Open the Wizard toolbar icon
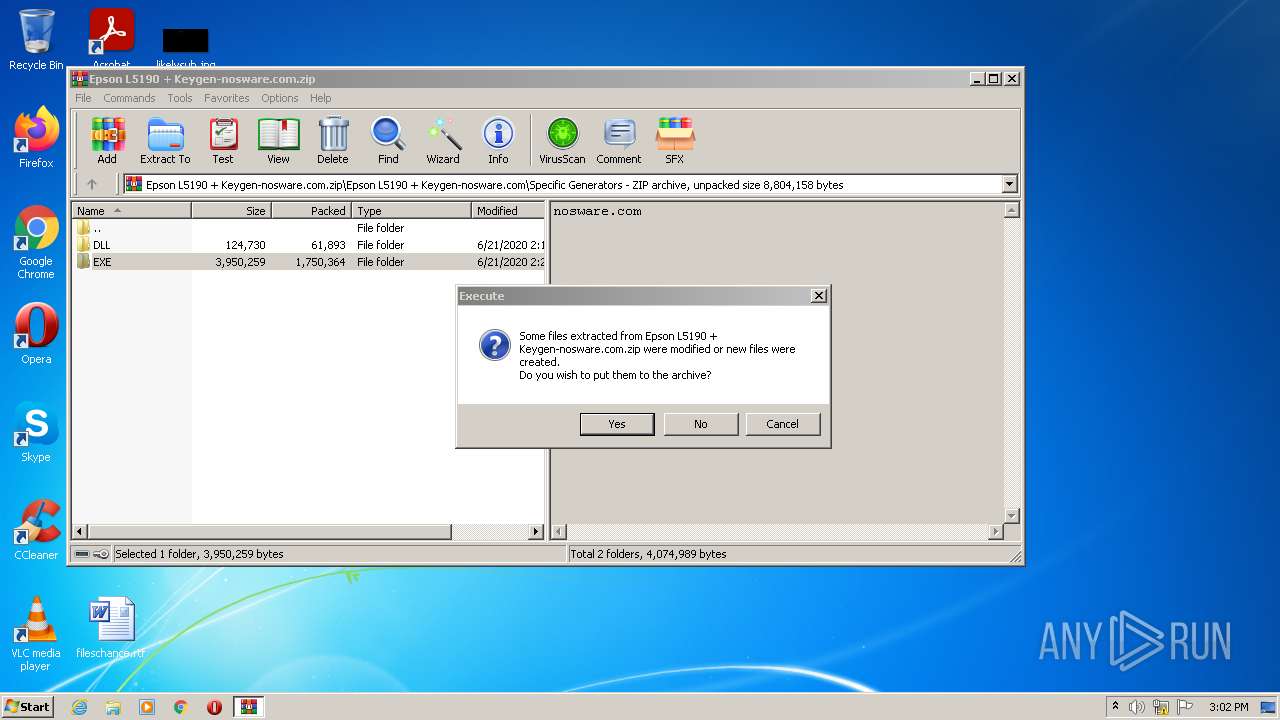The height and width of the screenshot is (720, 1280). pos(443,141)
